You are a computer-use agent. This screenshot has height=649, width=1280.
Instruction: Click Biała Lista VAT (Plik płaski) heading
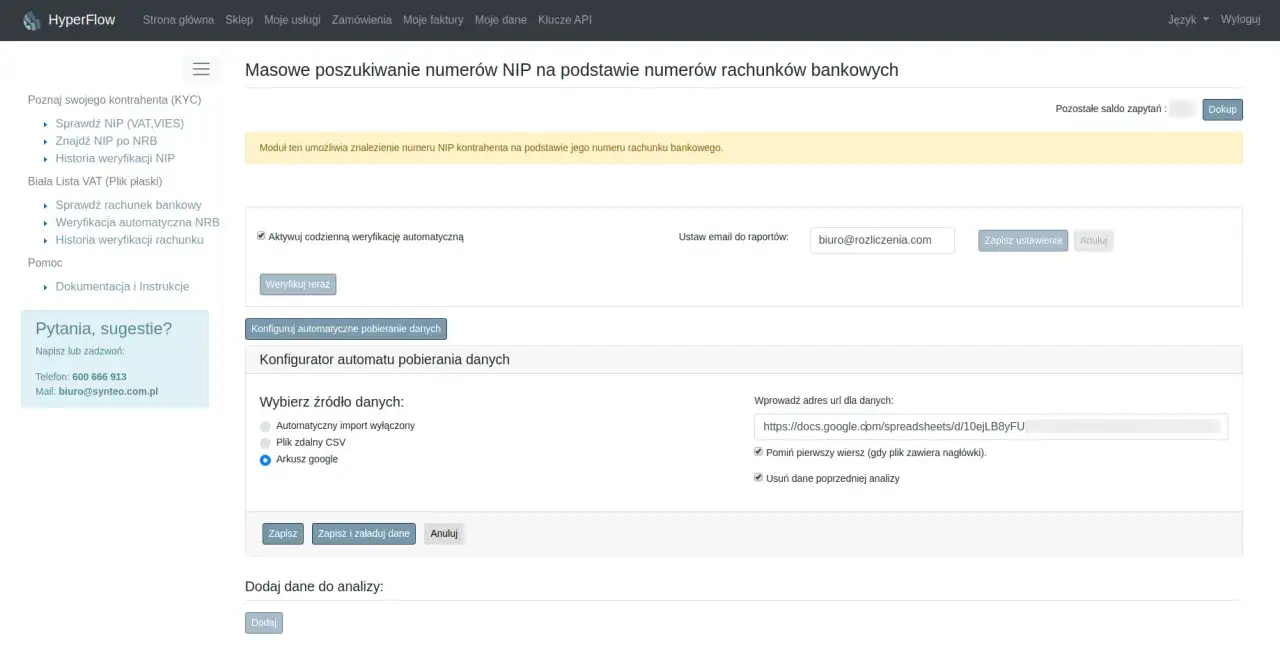(95, 182)
